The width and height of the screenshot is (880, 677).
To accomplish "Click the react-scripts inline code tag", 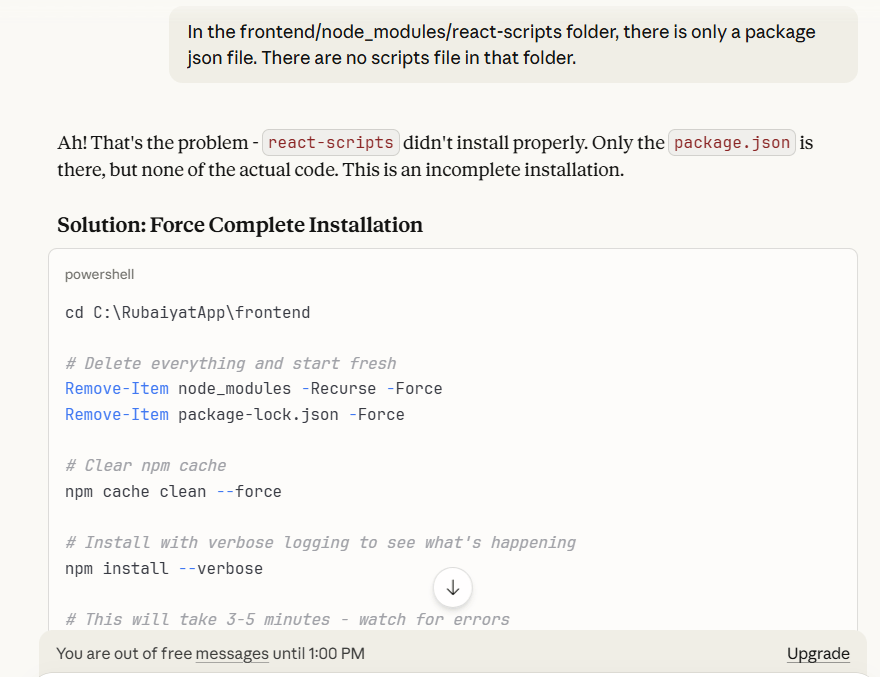I will pos(331,142).
